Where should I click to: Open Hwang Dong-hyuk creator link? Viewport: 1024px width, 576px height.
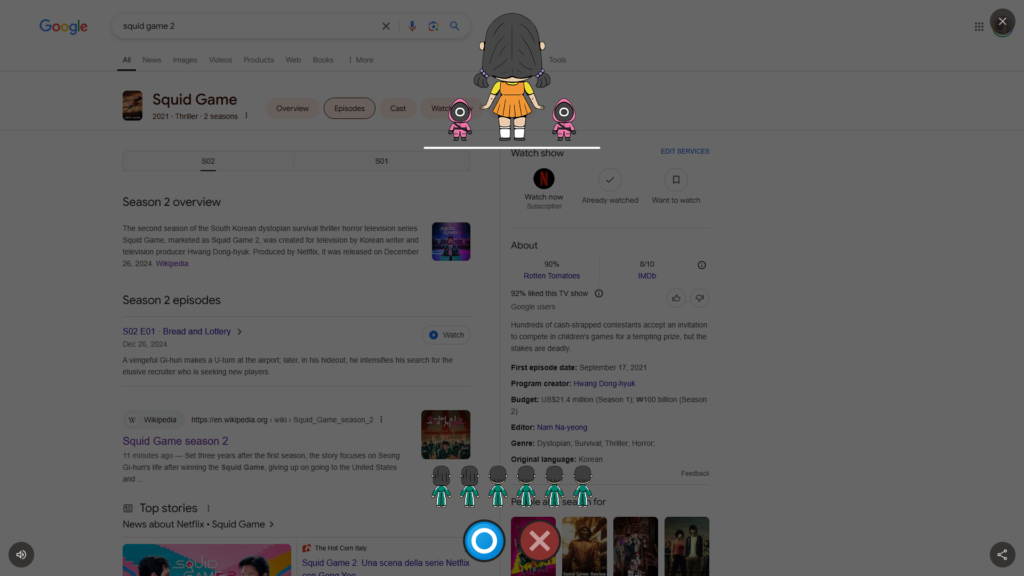click(x=604, y=383)
